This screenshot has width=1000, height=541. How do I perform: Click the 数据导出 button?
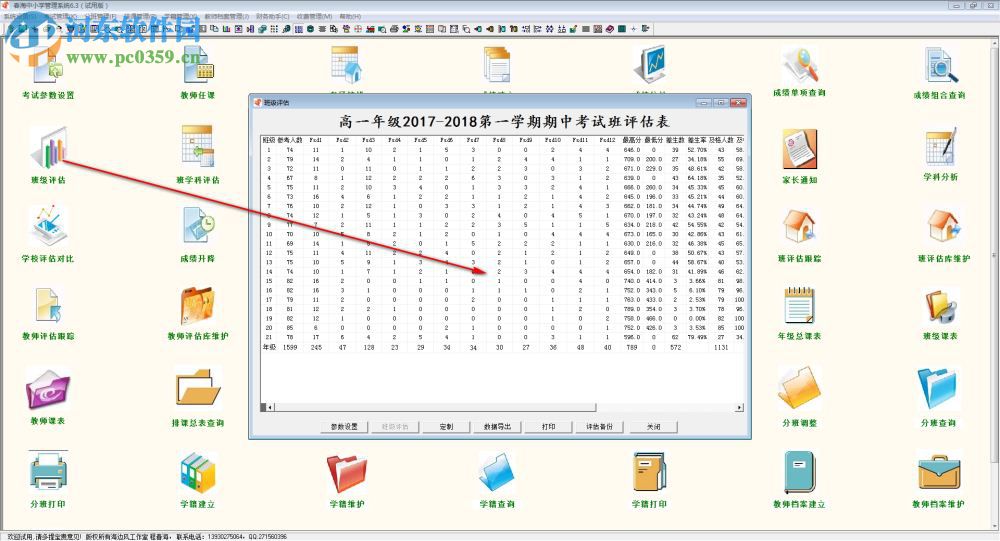[x=497, y=427]
